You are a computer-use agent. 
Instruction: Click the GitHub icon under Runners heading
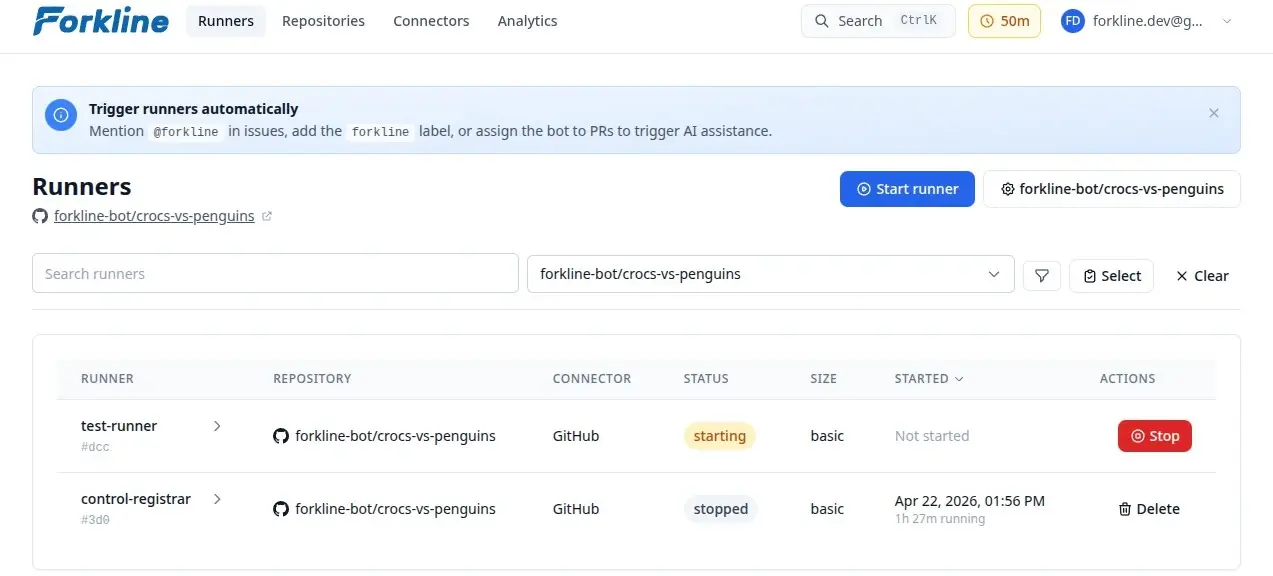(x=40, y=216)
